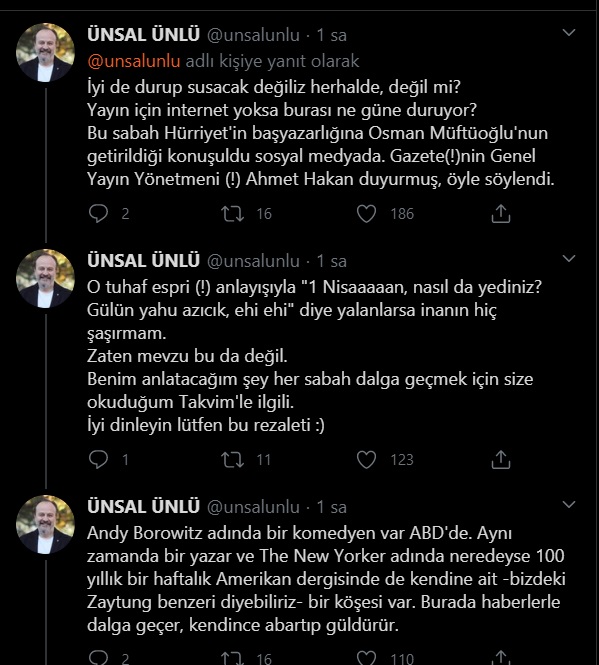View the first tweet's profile picture
Screen dimensions: 599x665
(x=45, y=53)
